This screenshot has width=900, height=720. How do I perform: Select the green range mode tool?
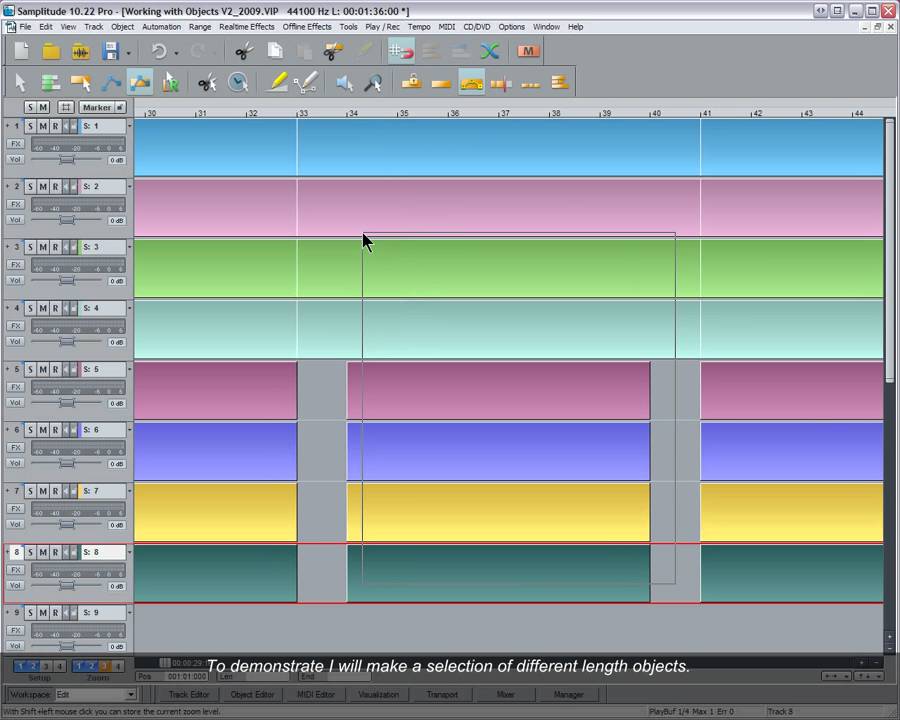click(51, 83)
